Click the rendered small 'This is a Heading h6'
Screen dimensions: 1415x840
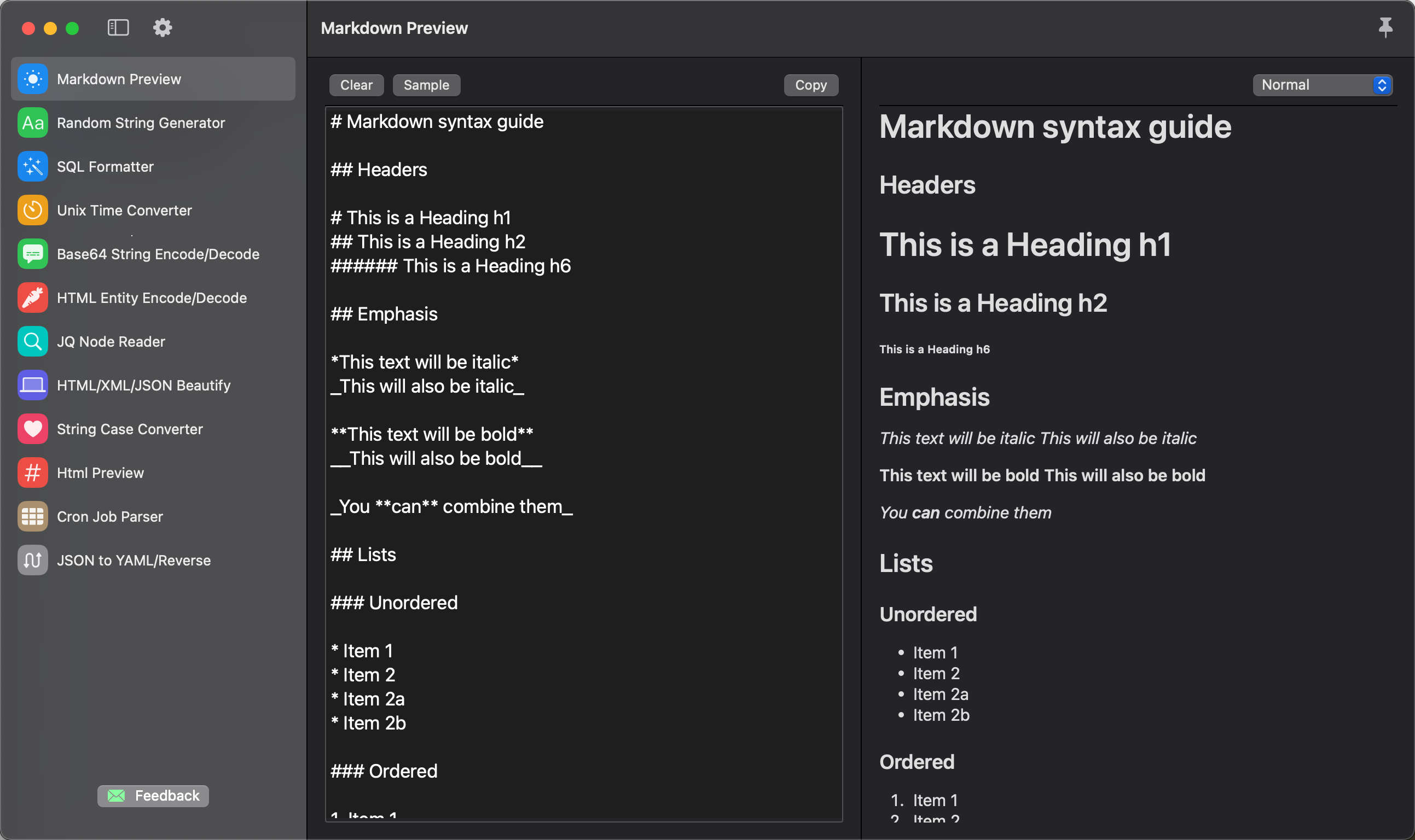935,349
